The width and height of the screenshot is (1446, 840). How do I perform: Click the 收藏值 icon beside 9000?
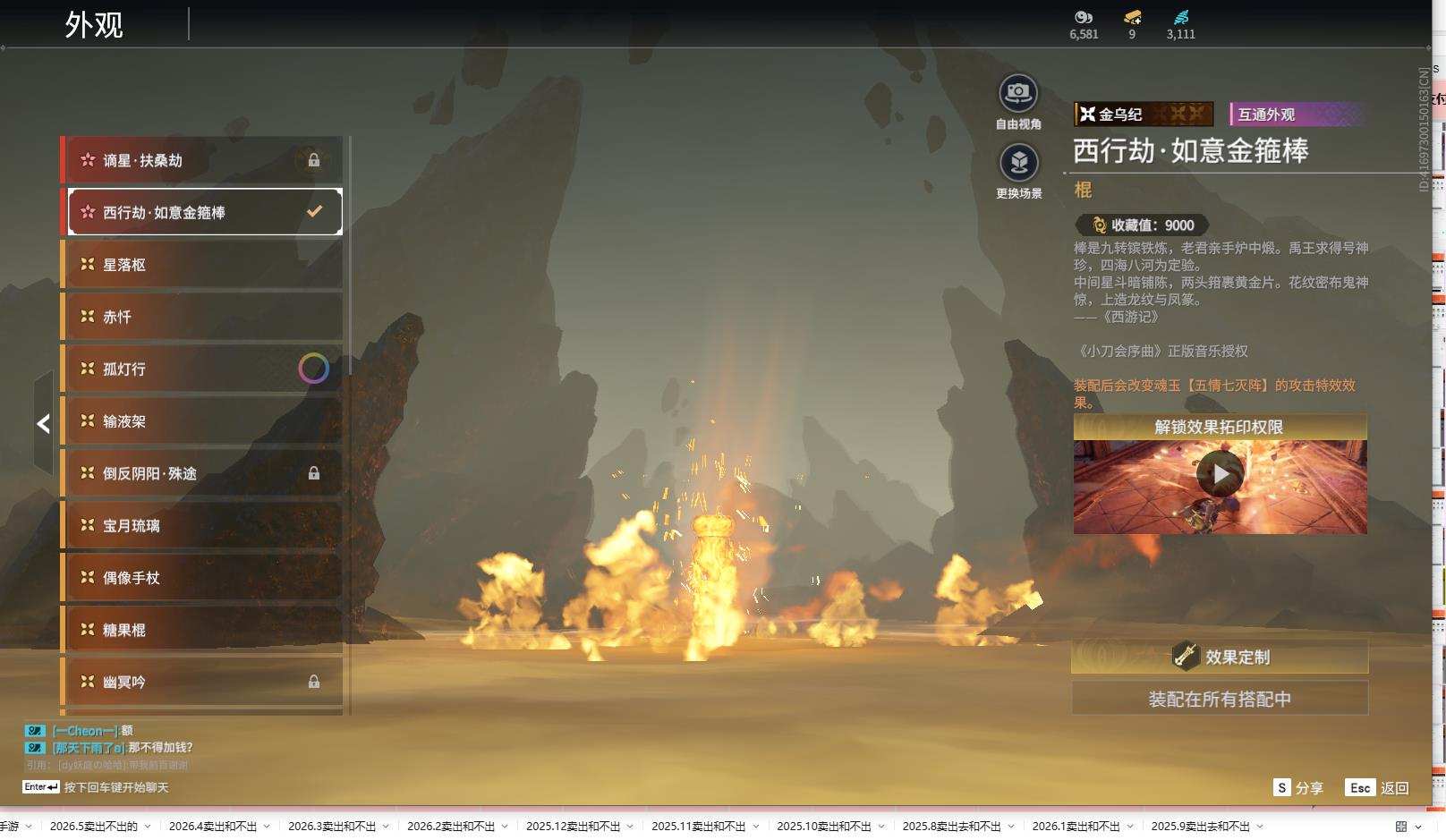point(1099,225)
